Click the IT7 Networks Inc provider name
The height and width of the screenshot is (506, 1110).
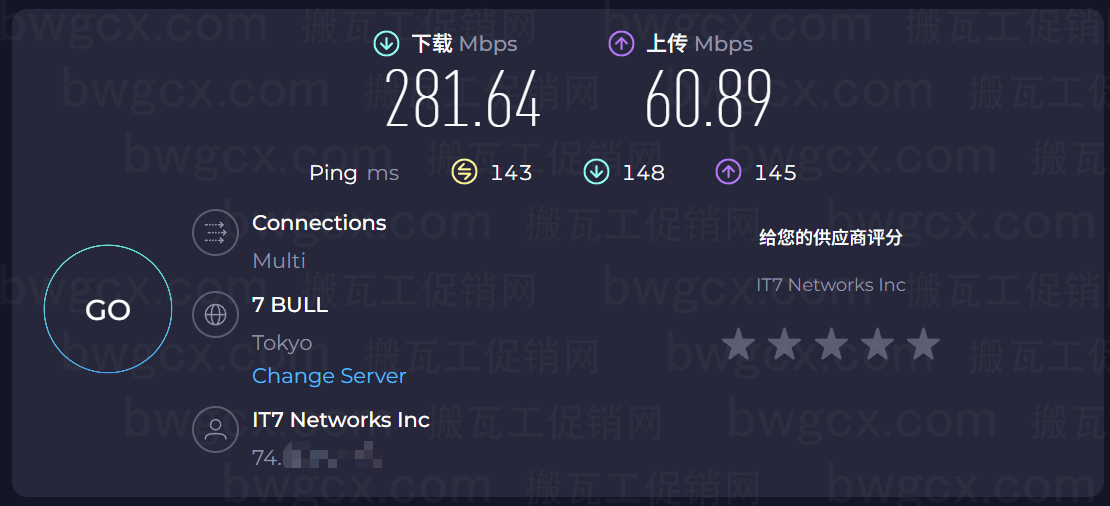tap(341, 420)
